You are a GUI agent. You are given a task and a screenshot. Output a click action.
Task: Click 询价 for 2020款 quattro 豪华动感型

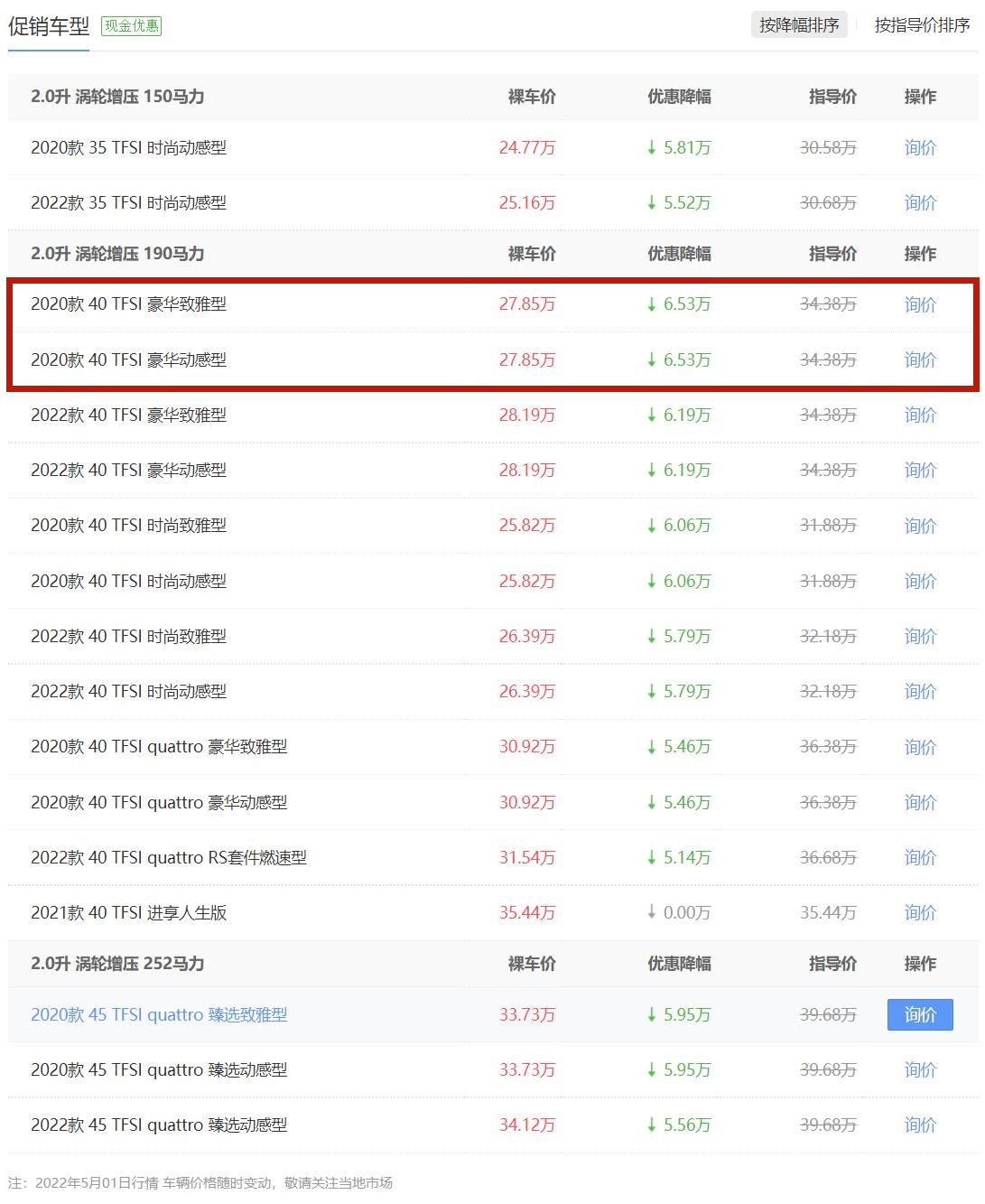click(920, 803)
